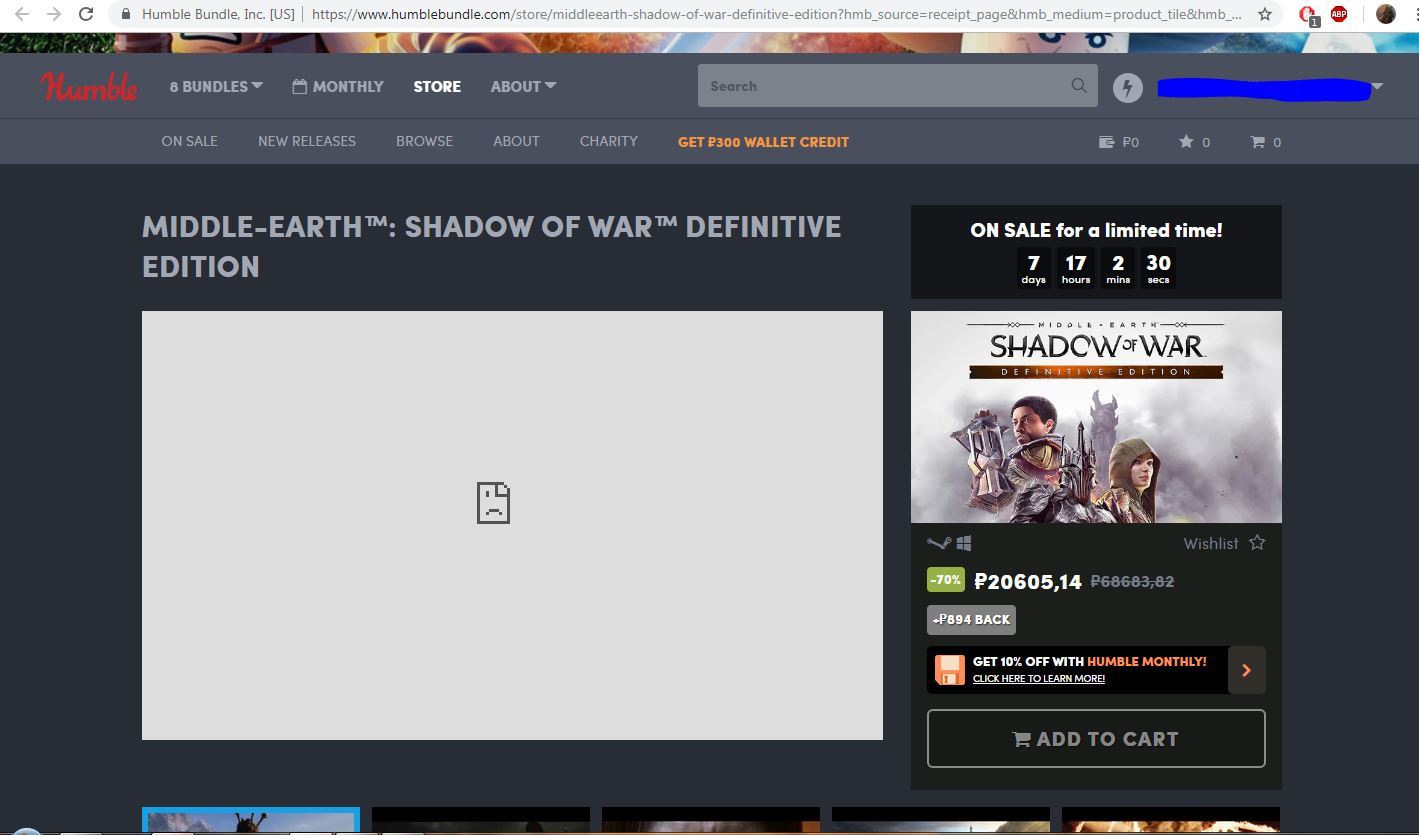The width and height of the screenshot is (1419, 835).
Task: Click the Humble Monthly floppy icon
Action: tap(949, 669)
